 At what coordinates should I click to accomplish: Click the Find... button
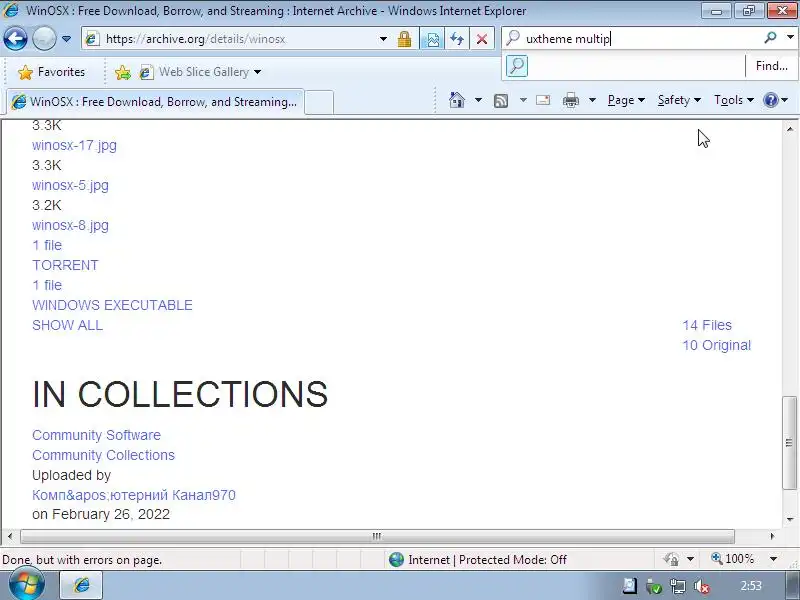771,66
